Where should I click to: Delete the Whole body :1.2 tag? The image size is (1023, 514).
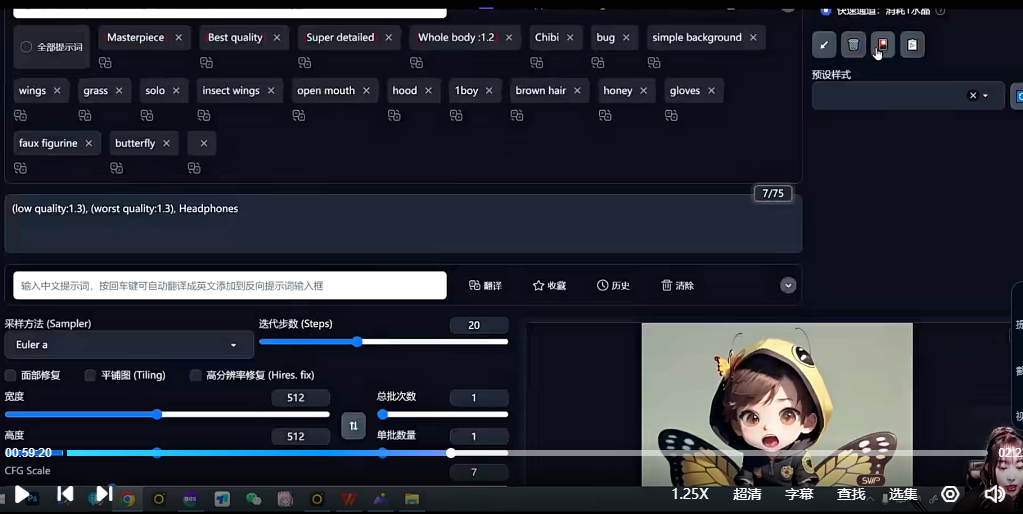(509, 38)
